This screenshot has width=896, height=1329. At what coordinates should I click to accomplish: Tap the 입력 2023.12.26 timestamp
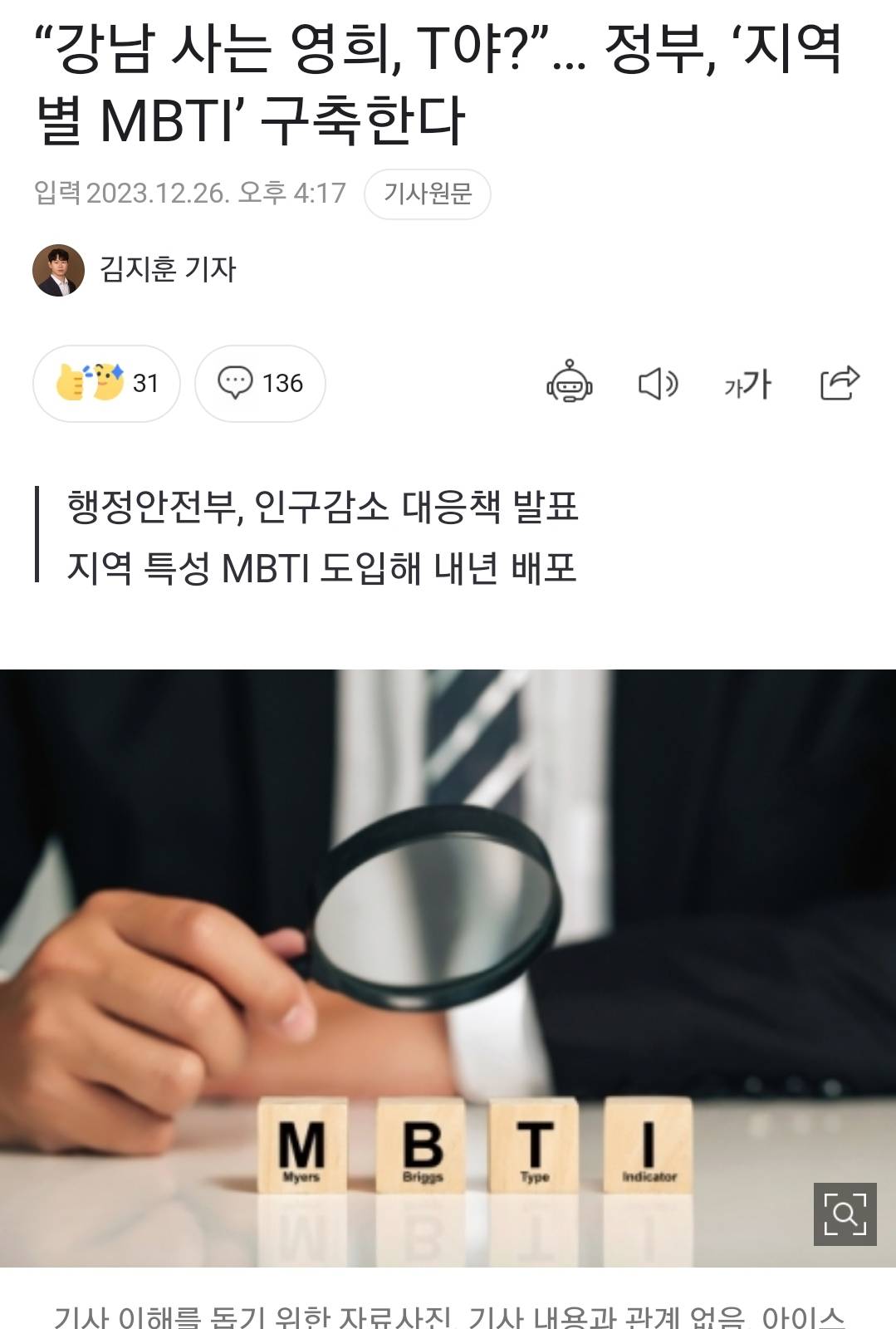pyautogui.click(x=189, y=193)
